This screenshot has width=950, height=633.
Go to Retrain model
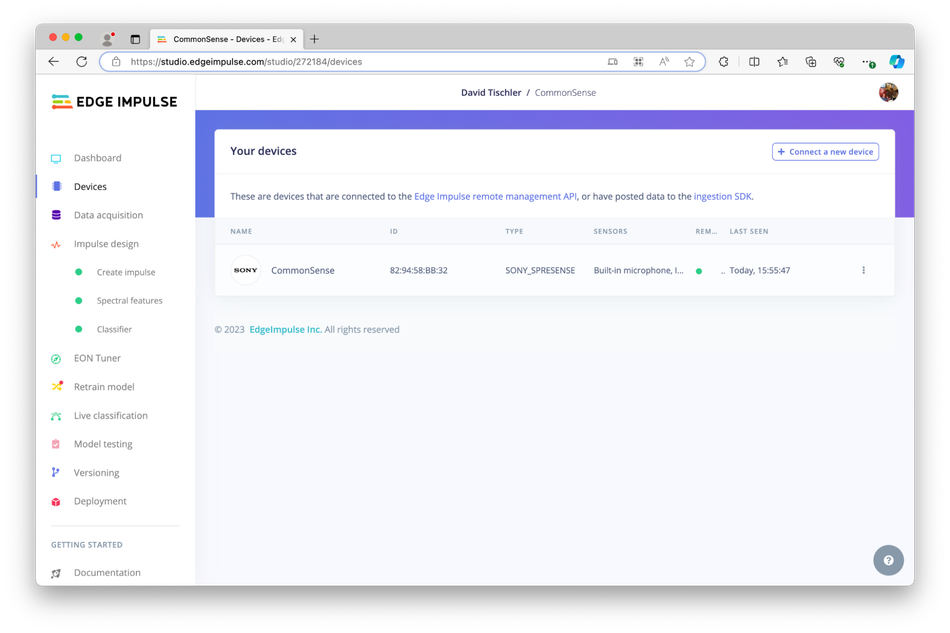point(104,386)
